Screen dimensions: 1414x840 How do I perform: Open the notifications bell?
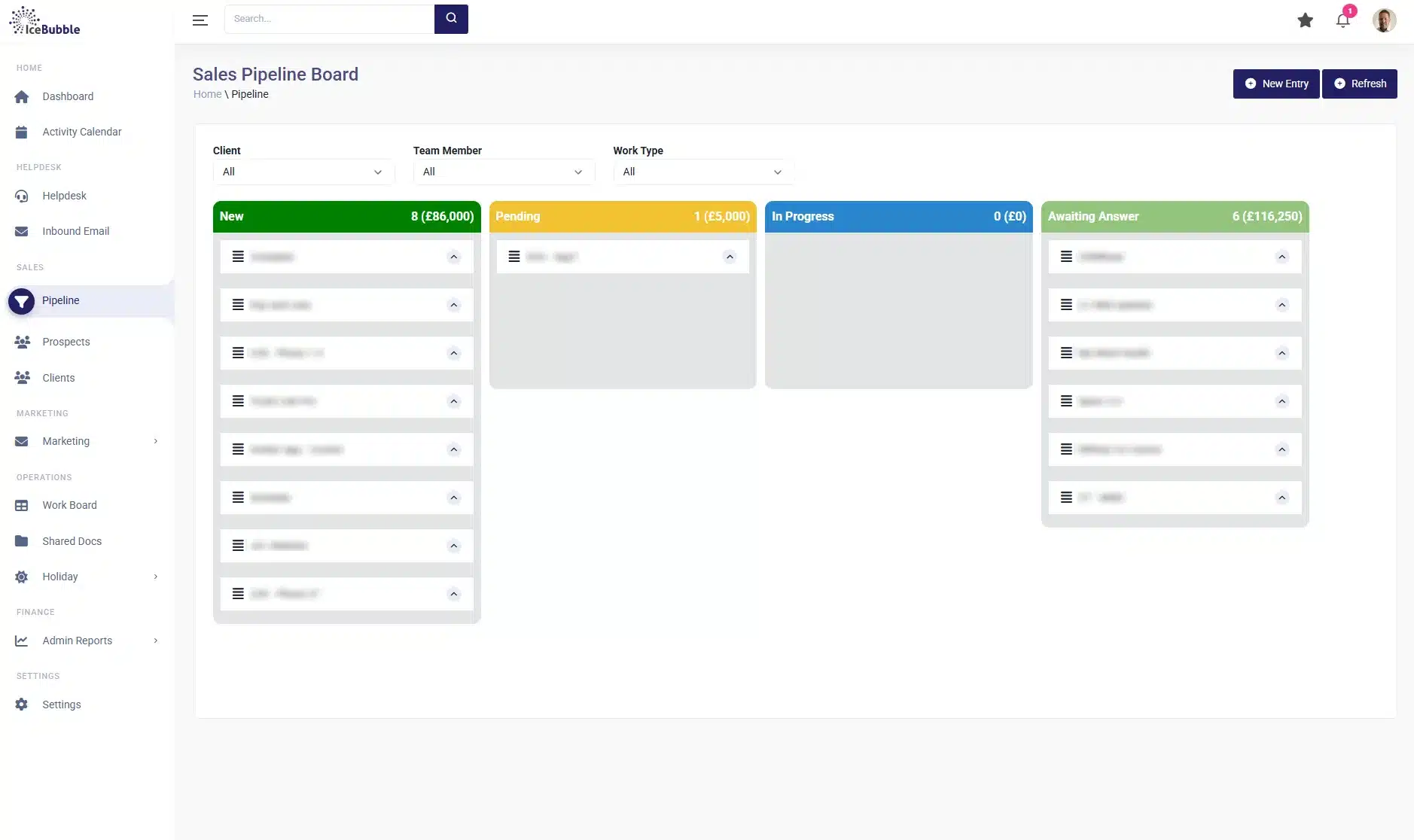(1342, 20)
